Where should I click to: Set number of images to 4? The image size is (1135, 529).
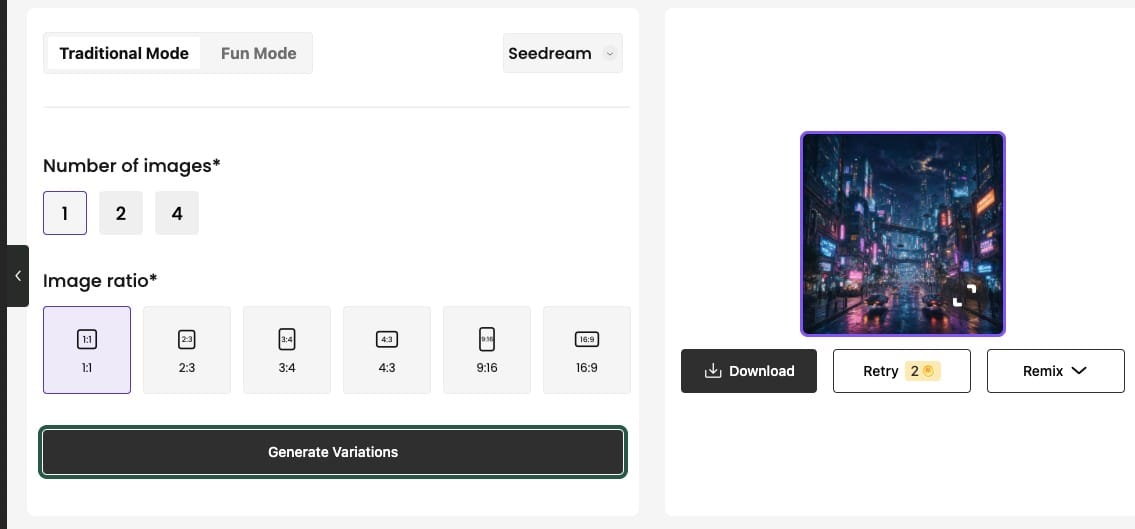(177, 213)
